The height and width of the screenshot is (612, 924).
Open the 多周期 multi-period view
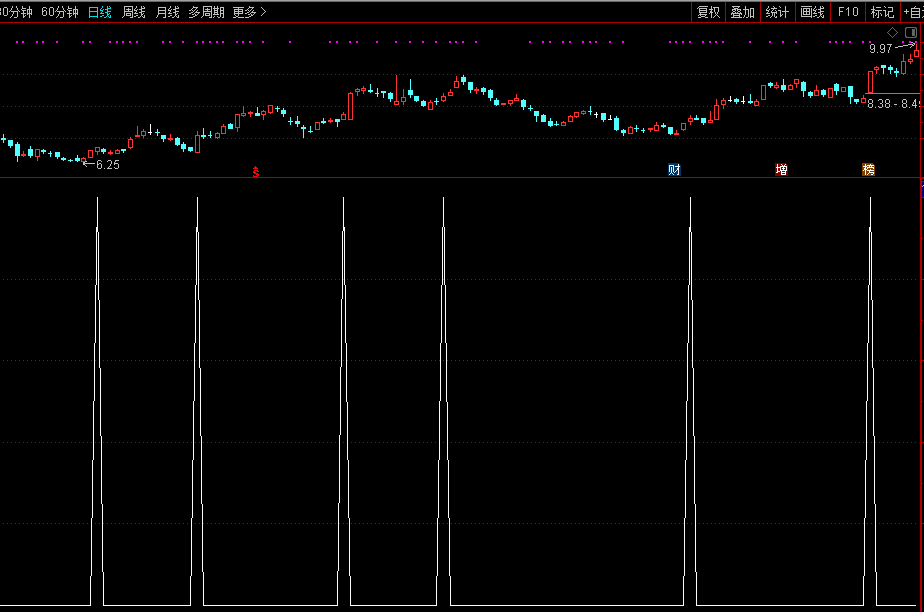point(206,12)
